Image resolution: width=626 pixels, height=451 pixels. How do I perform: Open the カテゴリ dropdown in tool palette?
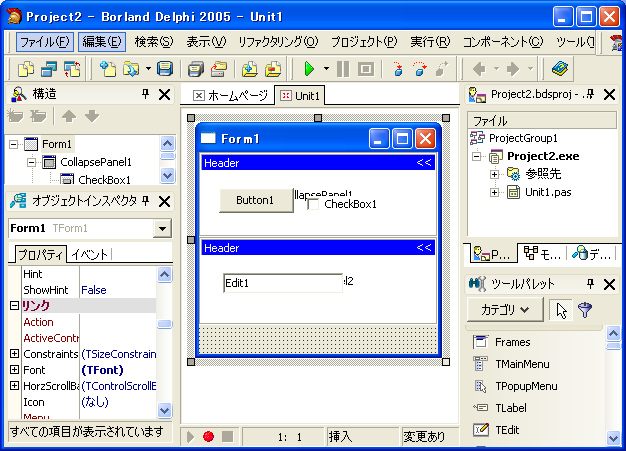(505, 310)
